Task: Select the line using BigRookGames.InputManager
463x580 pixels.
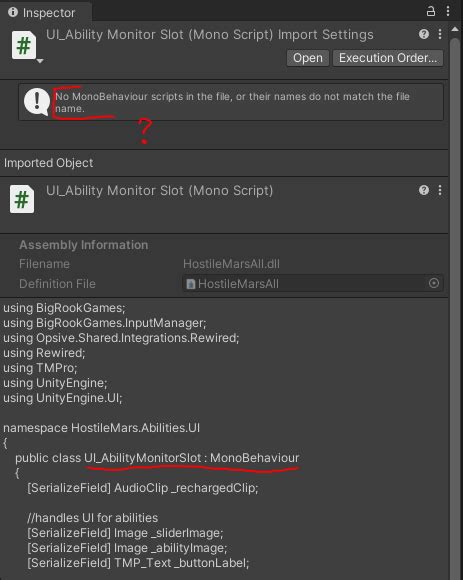Action: [x=105, y=323]
